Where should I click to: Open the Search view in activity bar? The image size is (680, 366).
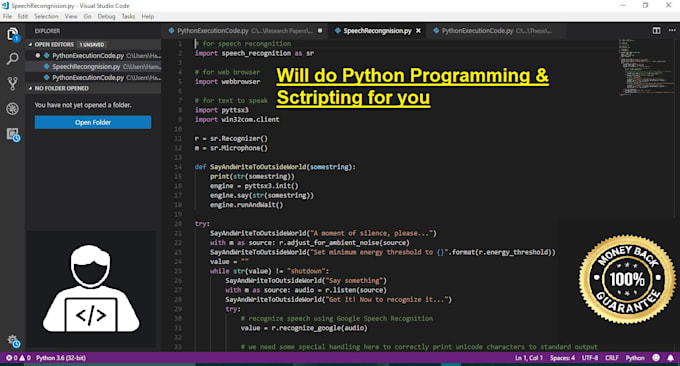tap(13, 59)
